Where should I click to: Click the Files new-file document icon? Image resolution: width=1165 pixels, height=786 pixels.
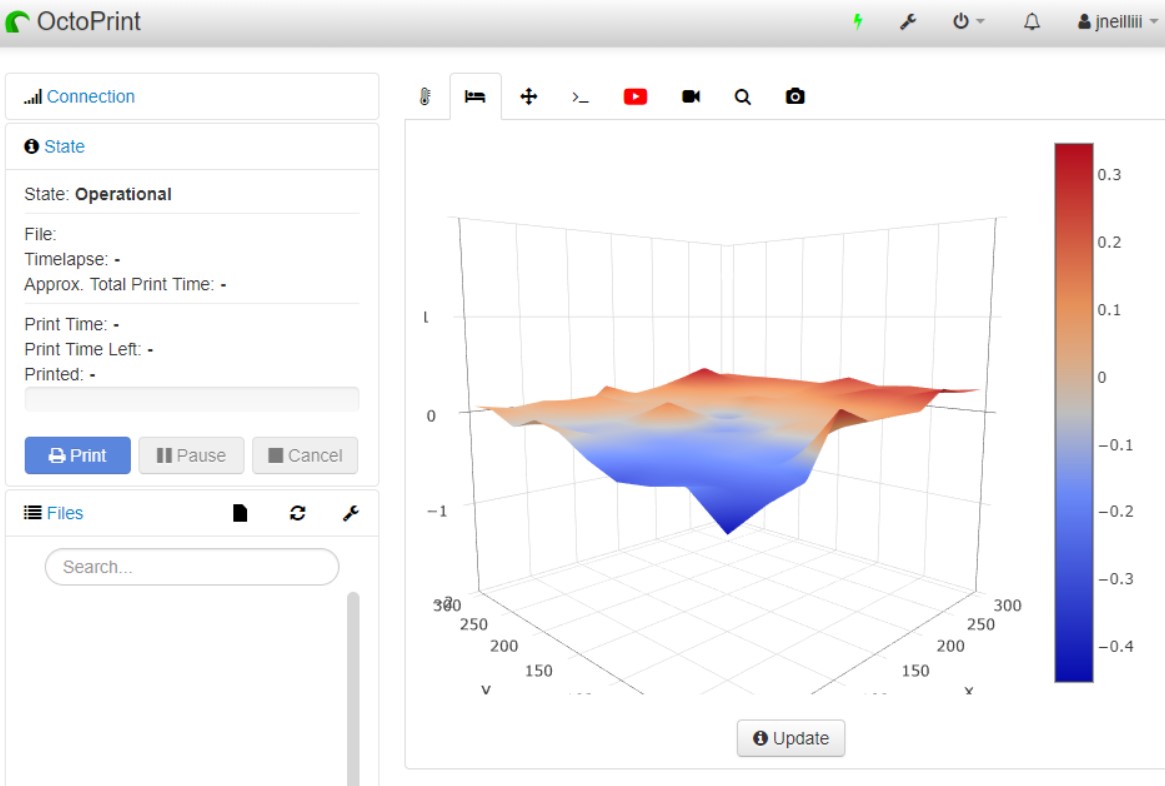pyautogui.click(x=240, y=513)
